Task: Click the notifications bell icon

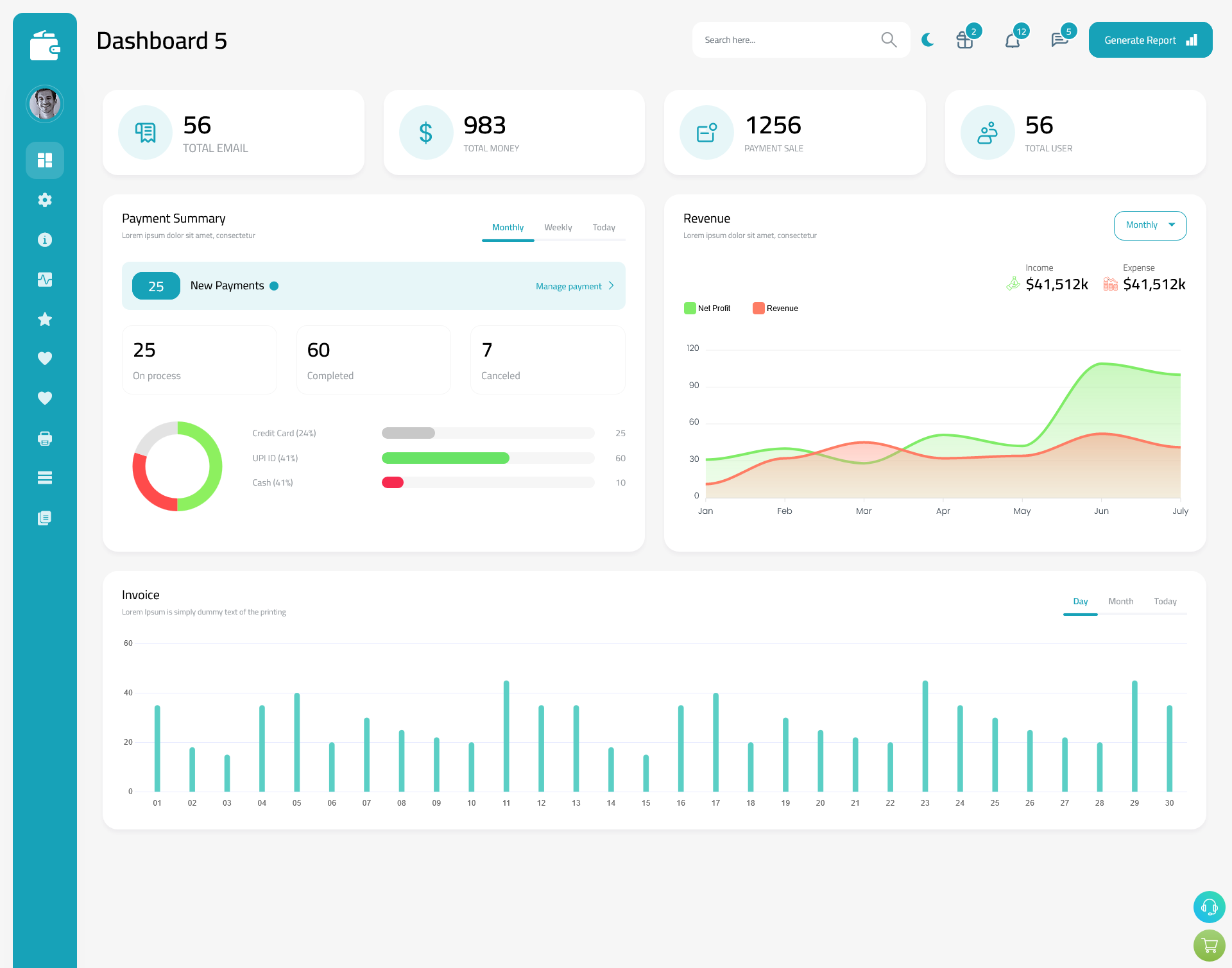Action: click(1012, 39)
